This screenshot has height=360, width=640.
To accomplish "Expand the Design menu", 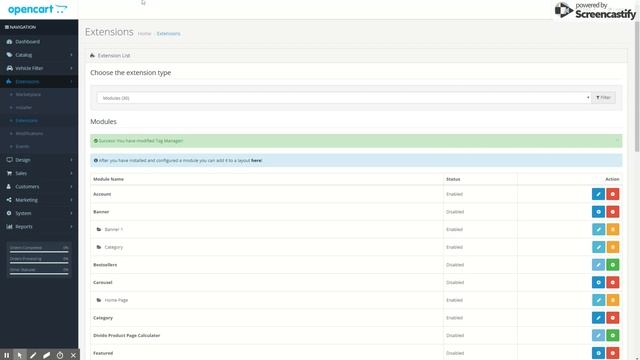I will 39,160.
